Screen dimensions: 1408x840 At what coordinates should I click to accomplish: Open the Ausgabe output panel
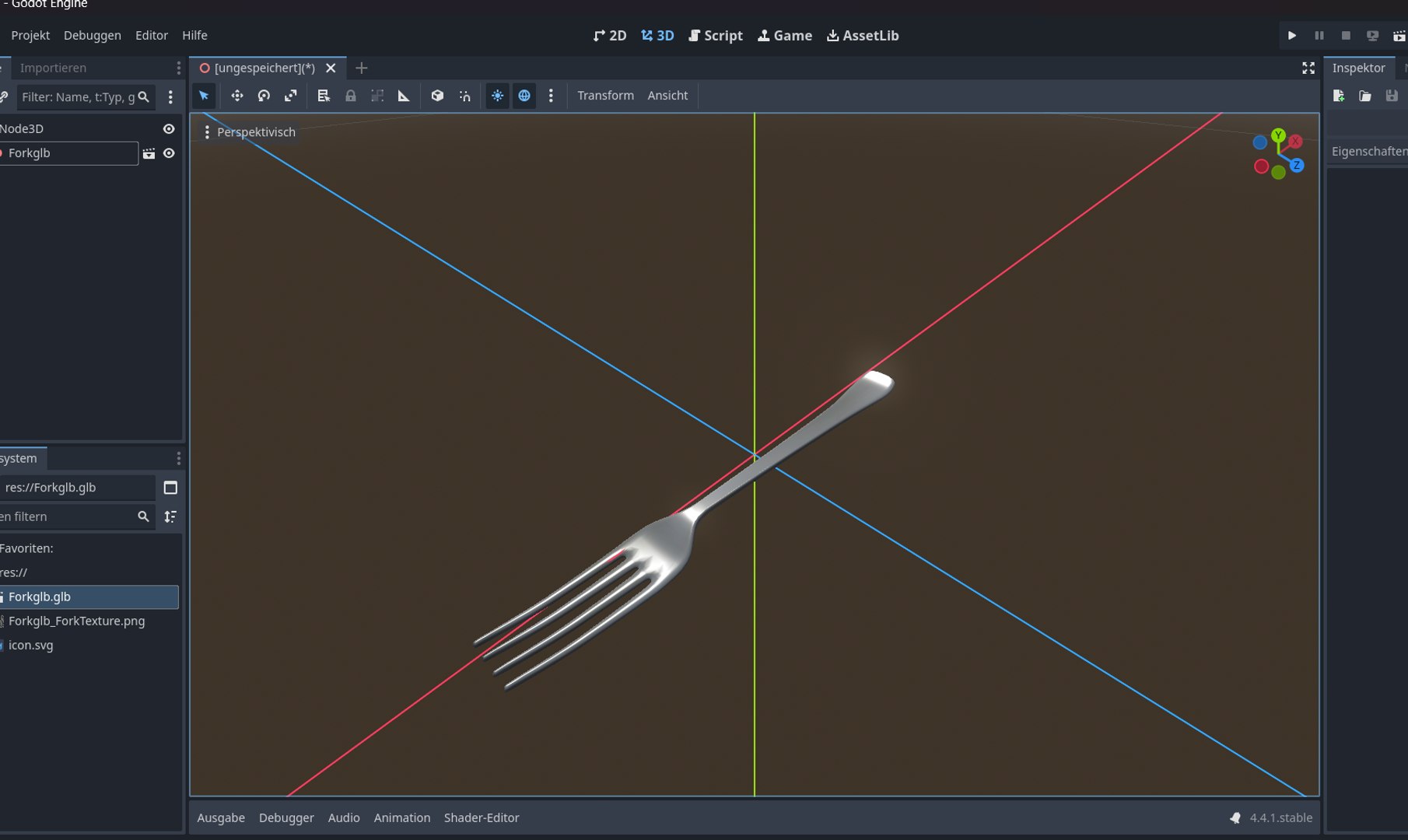pos(221,817)
